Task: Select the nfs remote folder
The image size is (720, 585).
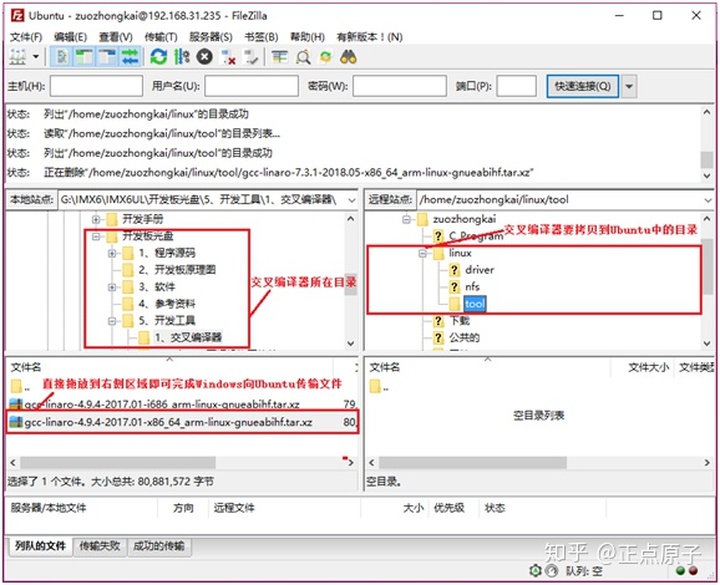Action: click(472, 287)
